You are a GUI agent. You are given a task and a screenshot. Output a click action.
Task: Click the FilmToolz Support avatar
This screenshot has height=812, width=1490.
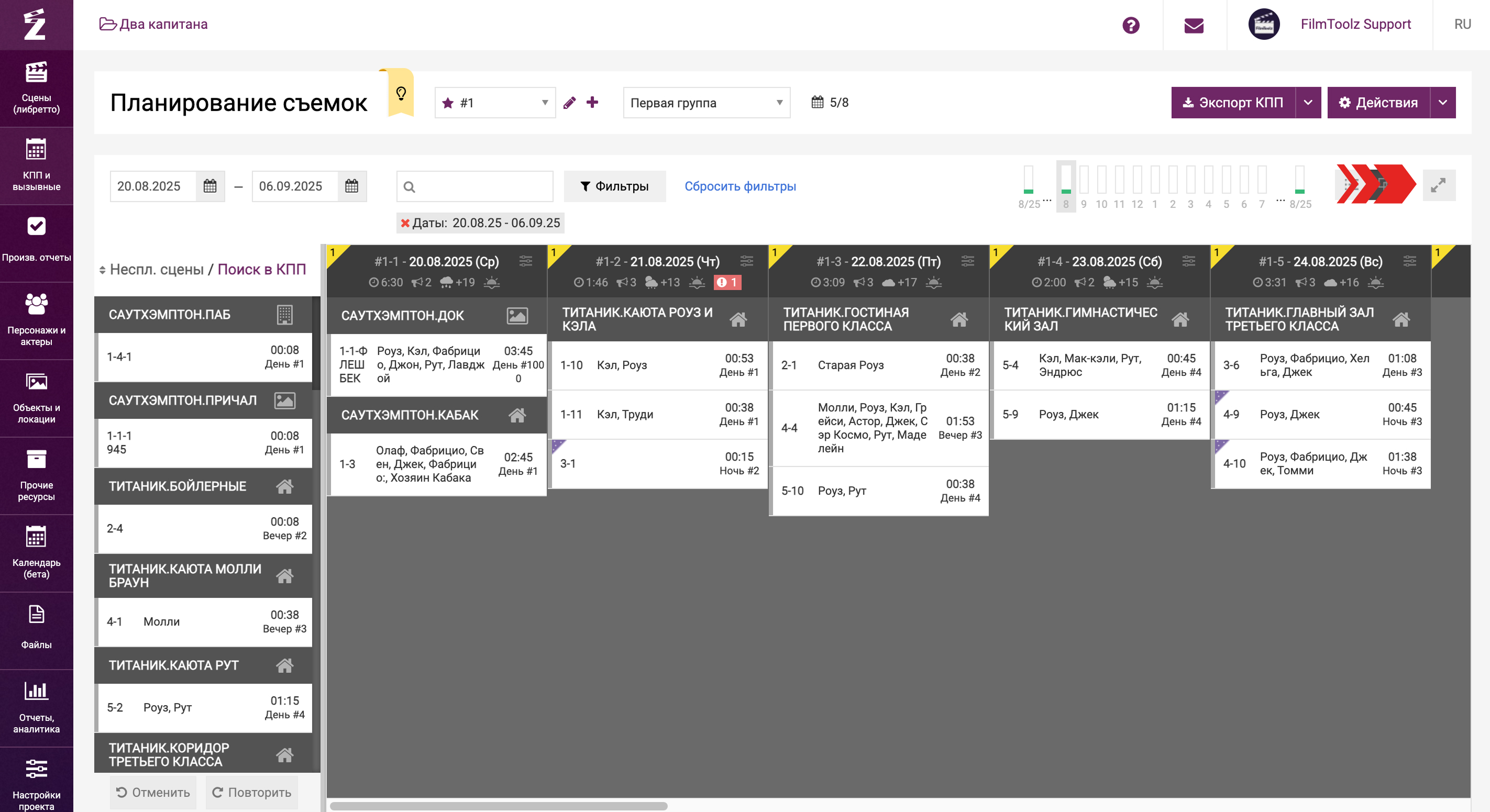[1264, 24]
